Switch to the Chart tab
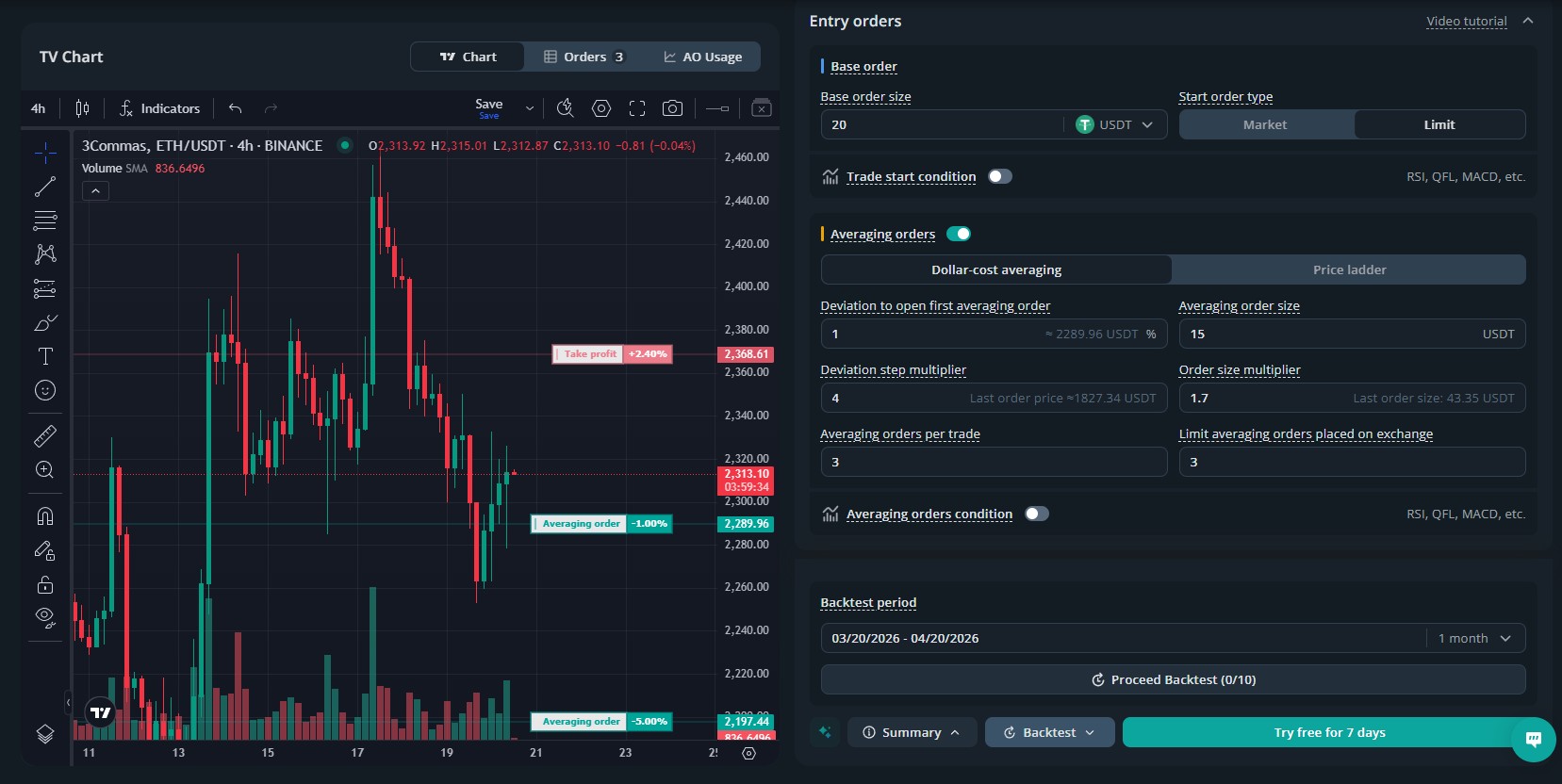Viewport: 1562px width, 784px height. tap(468, 57)
